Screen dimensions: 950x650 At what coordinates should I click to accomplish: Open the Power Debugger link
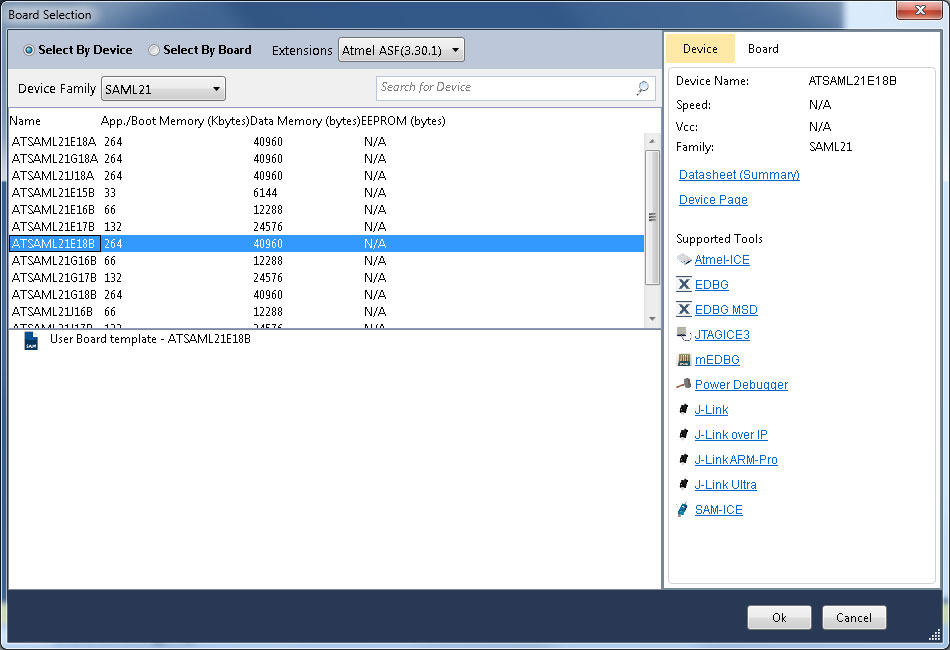coord(742,385)
